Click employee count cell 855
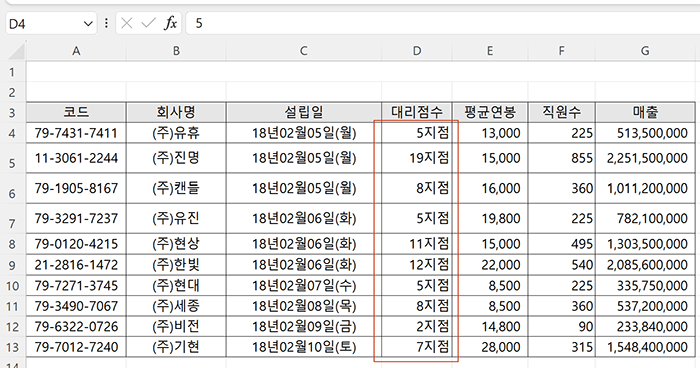Viewport: 700px width, 368px height. click(561, 158)
